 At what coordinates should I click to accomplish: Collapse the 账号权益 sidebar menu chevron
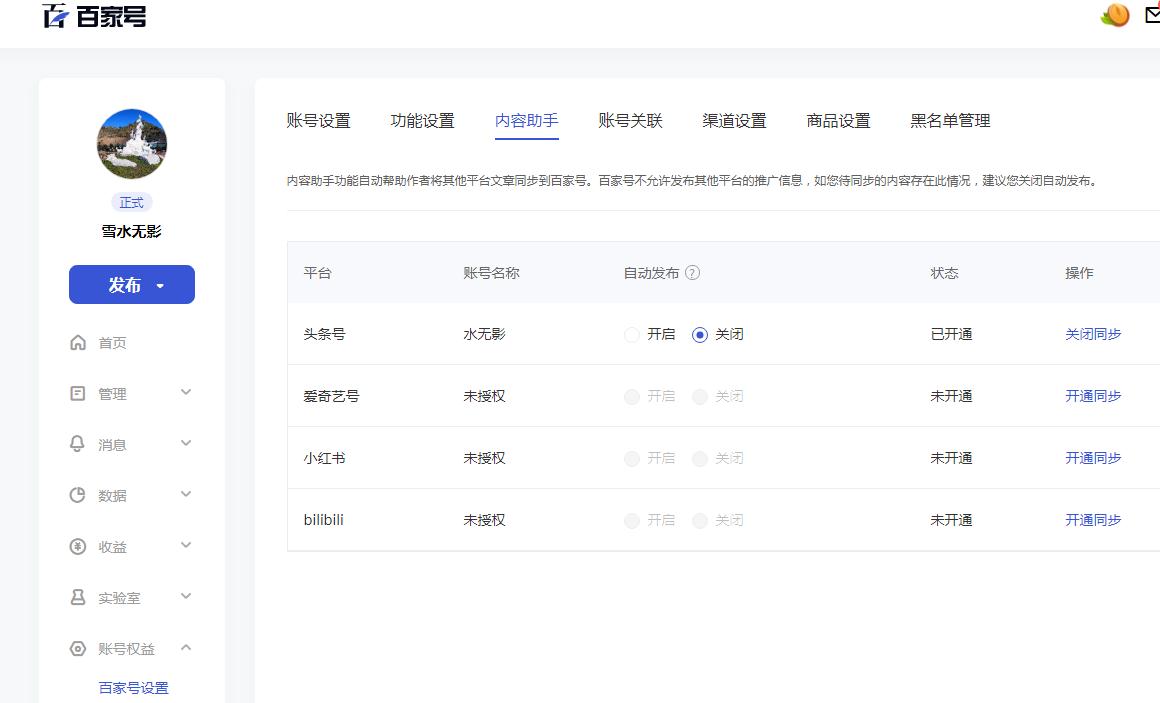pos(186,648)
